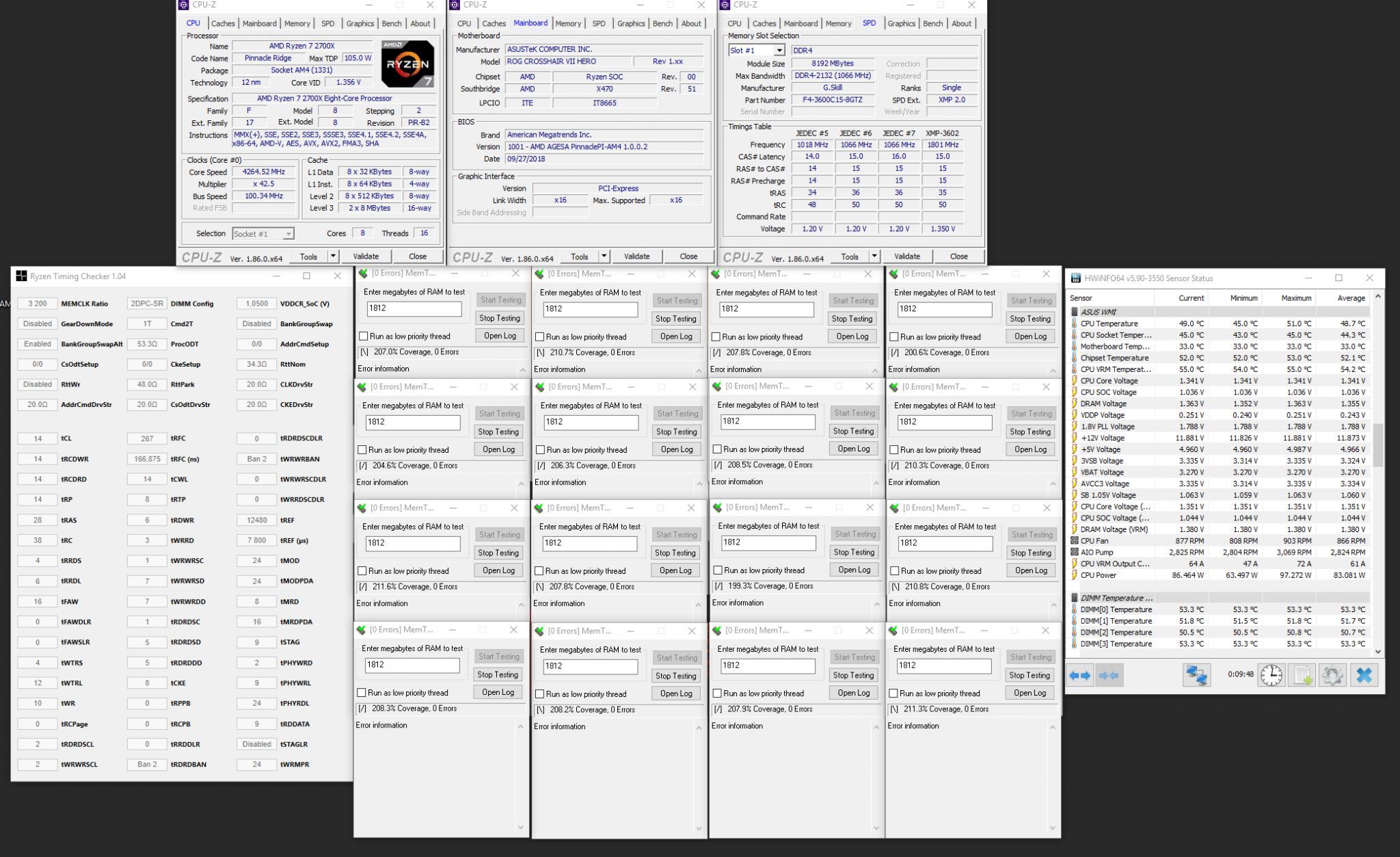Toggle low priority thread in top-right MemTest
This screenshot has height=857, width=1400.
click(894, 337)
